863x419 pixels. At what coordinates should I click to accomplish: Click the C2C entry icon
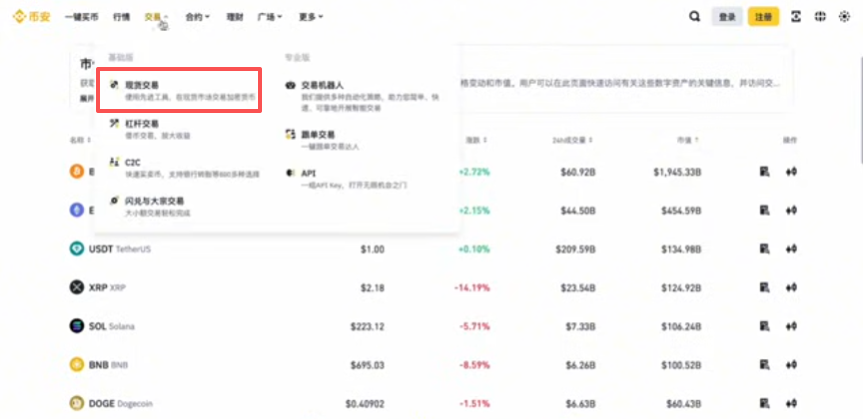pyautogui.click(x=114, y=162)
